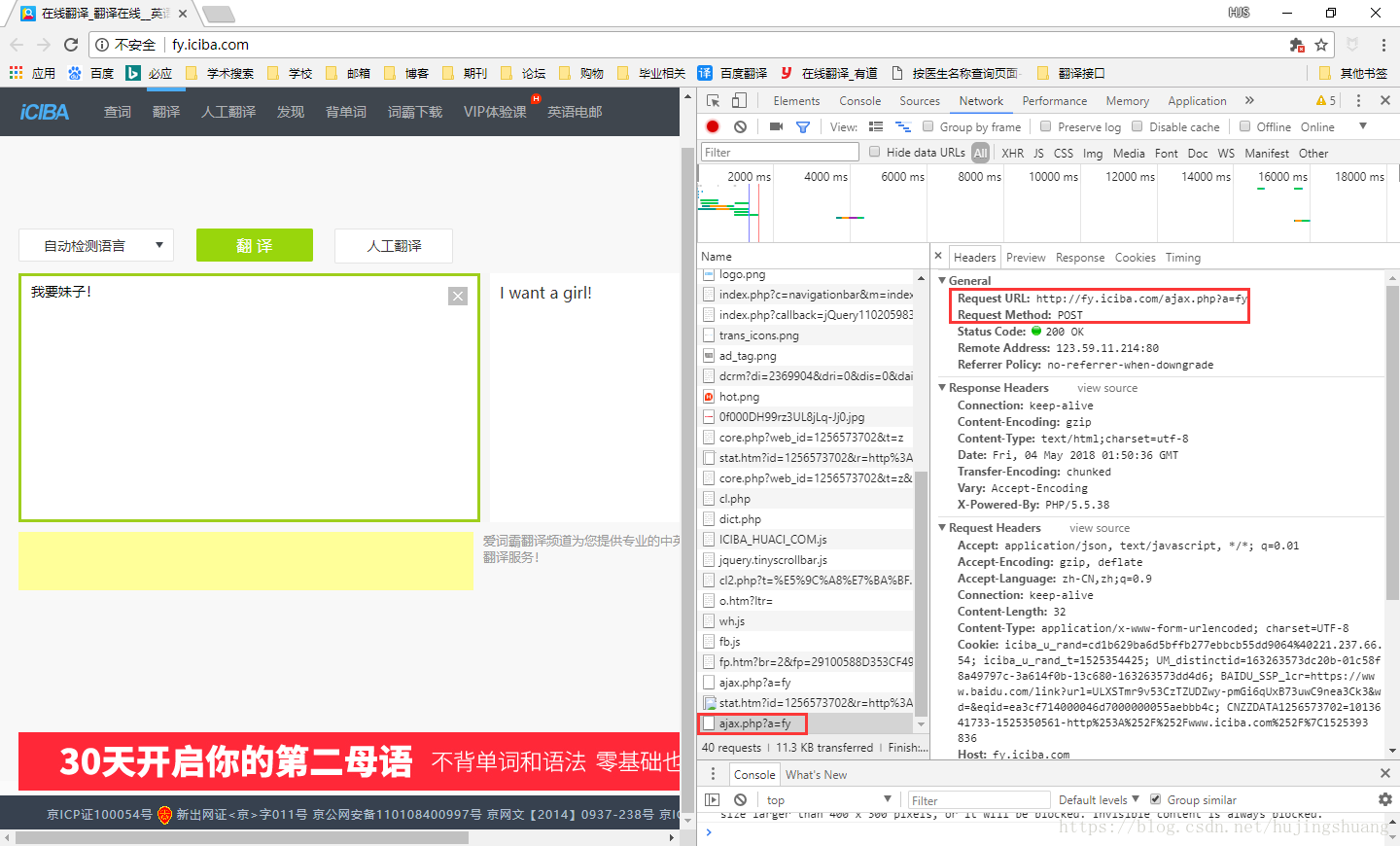Switch to the Elements tab
The height and width of the screenshot is (846, 1400).
click(x=796, y=101)
